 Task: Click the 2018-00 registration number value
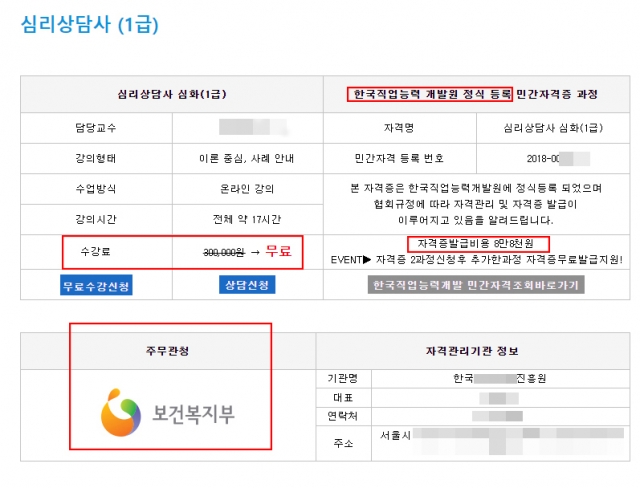(x=543, y=159)
